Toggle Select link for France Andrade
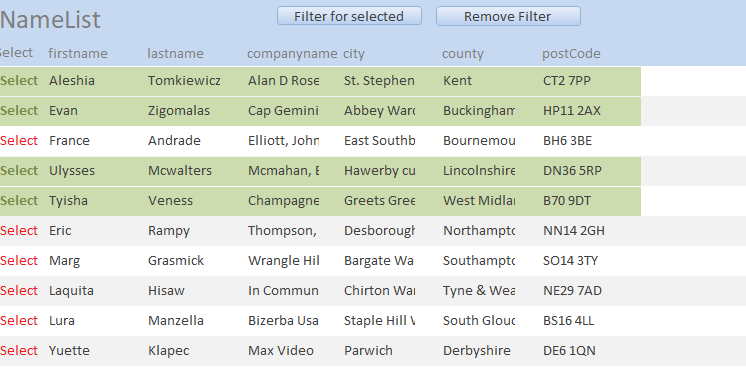Image resolution: width=746 pixels, height=368 pixels. [19, 141]
